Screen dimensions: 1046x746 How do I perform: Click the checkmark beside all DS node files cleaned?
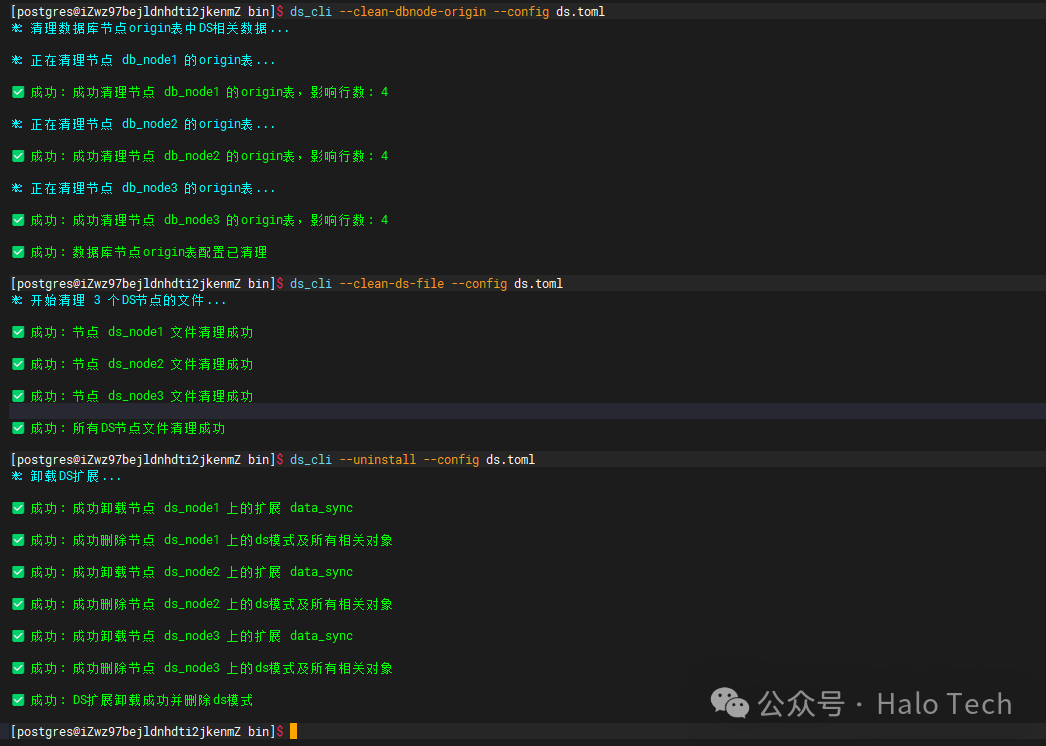point(18,428)
